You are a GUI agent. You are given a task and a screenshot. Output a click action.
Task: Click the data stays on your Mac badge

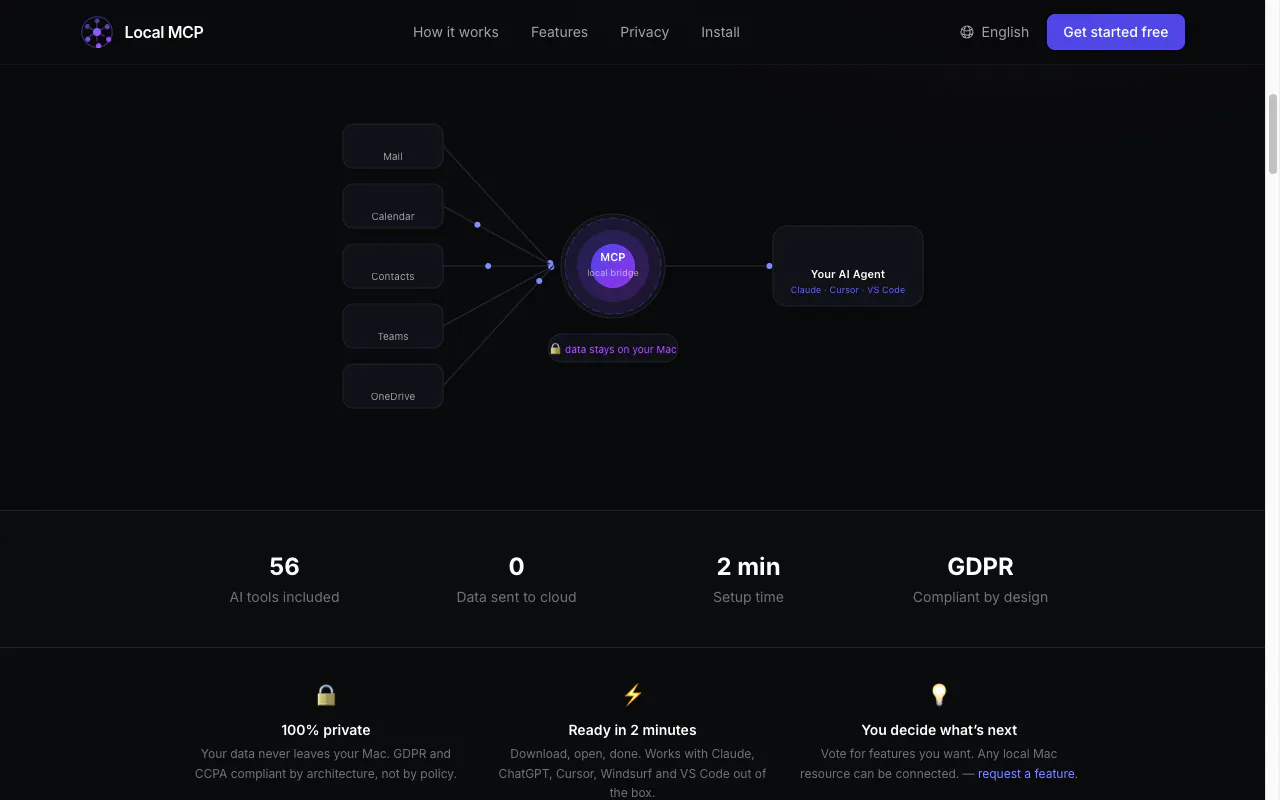(613, 349)
